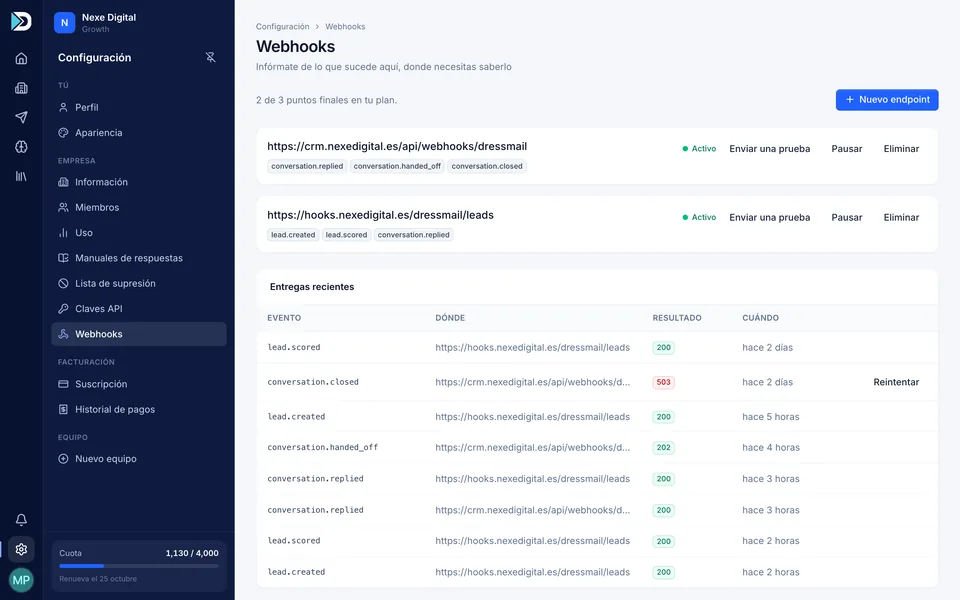Click the Uso bar chart icon

point(63,233)
